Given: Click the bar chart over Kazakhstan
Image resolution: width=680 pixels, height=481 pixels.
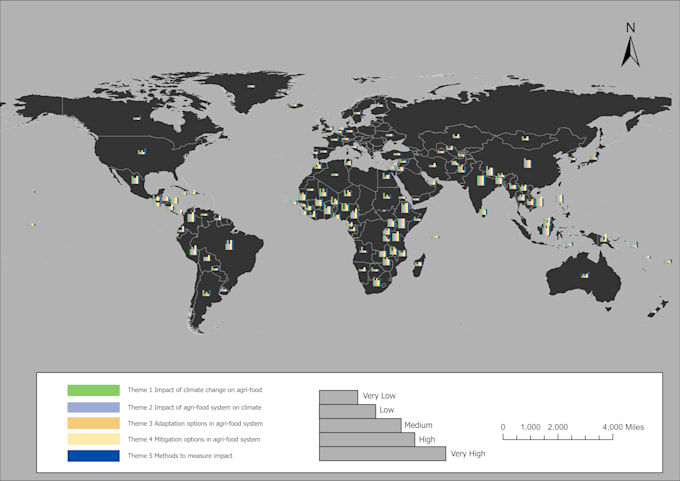Looking at the screenshot, I should tap(456, 136).
